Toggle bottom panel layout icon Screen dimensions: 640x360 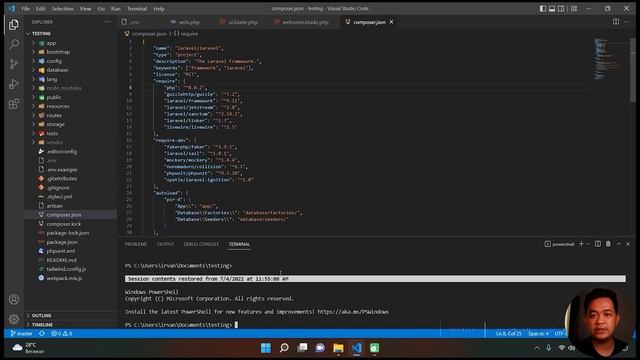coord(552,9)
